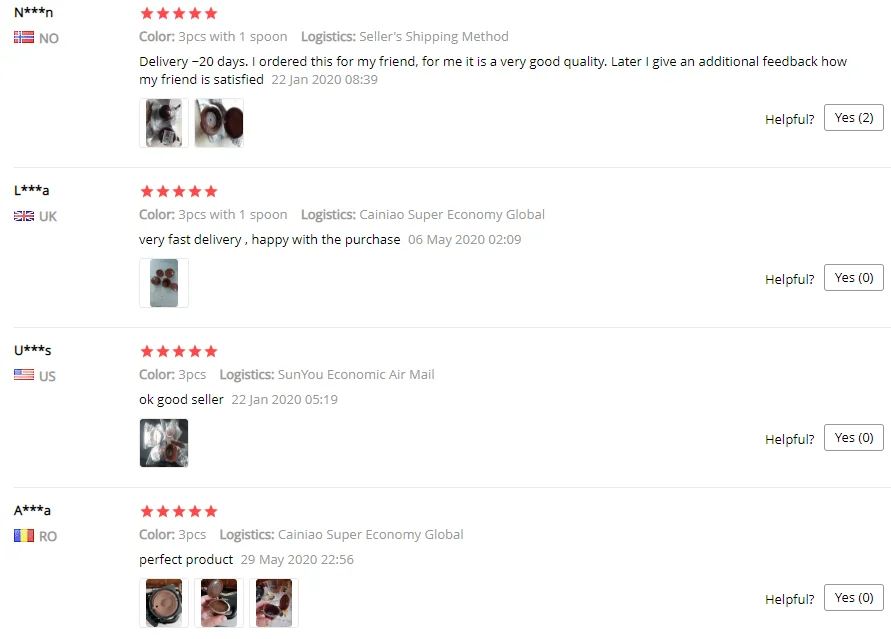Click the star rating on U***s's review
Image resolution: width=891 pixels, height=639 pixels.
(179, 352)
